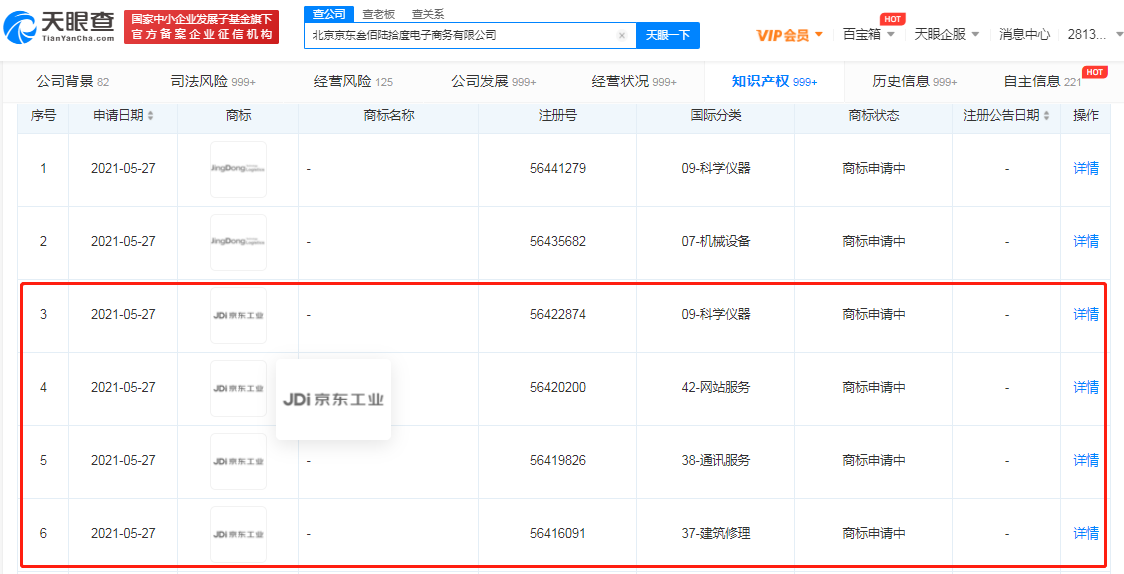Open the JingDong trademark thumbnail in row 2
The image size is (1124, 574).
[239, 242]
